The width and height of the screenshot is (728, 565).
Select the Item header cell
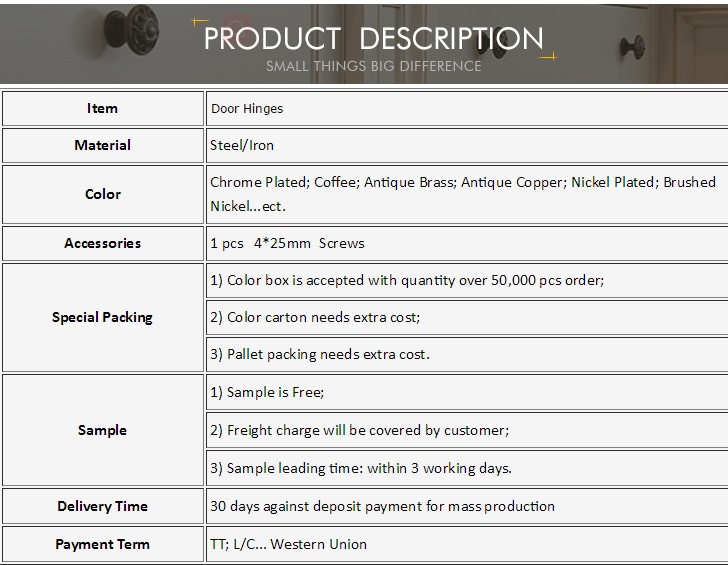coord(103,109)
